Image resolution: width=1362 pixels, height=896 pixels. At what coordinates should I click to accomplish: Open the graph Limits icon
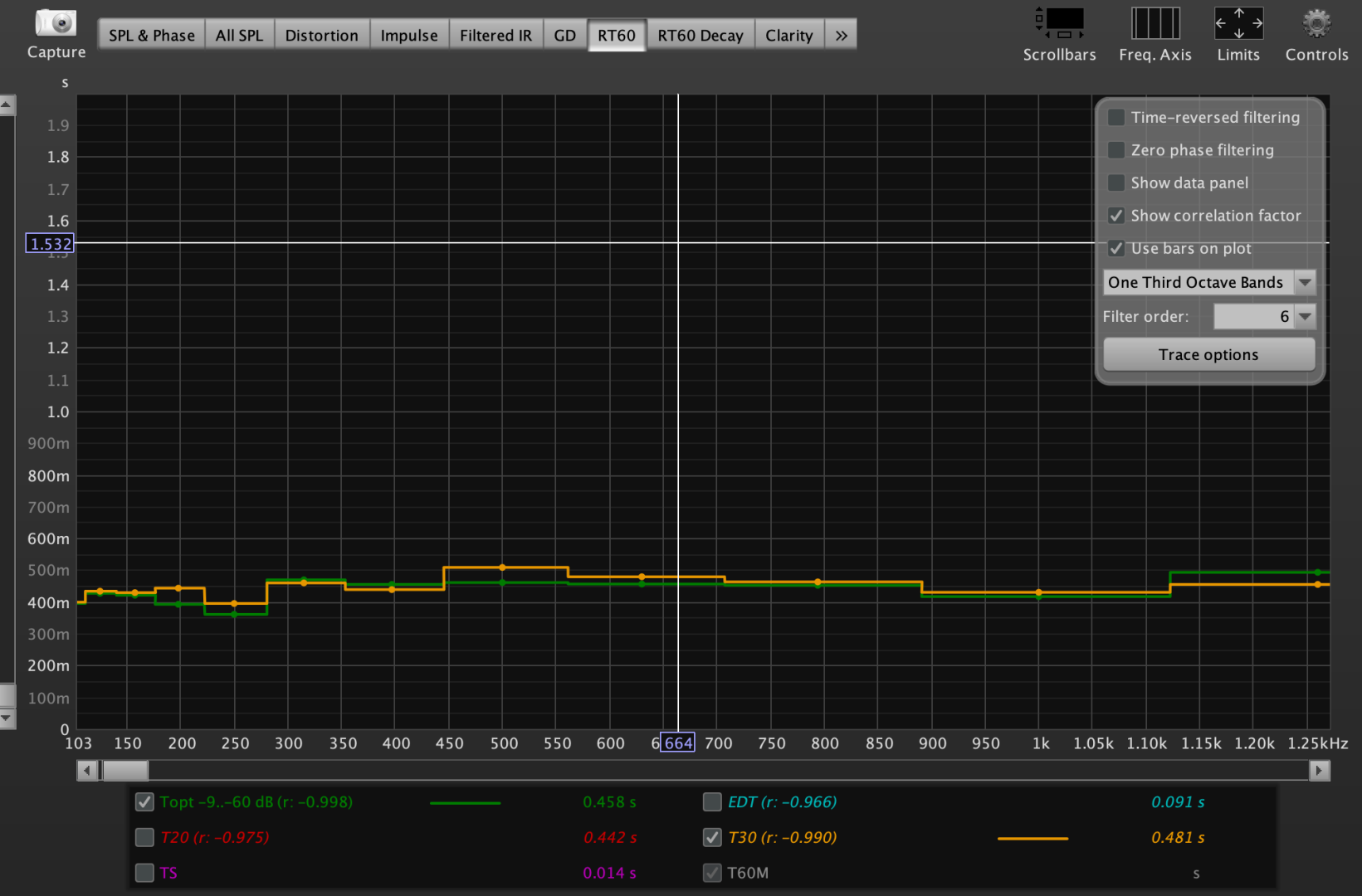[x=1238, y=23]
